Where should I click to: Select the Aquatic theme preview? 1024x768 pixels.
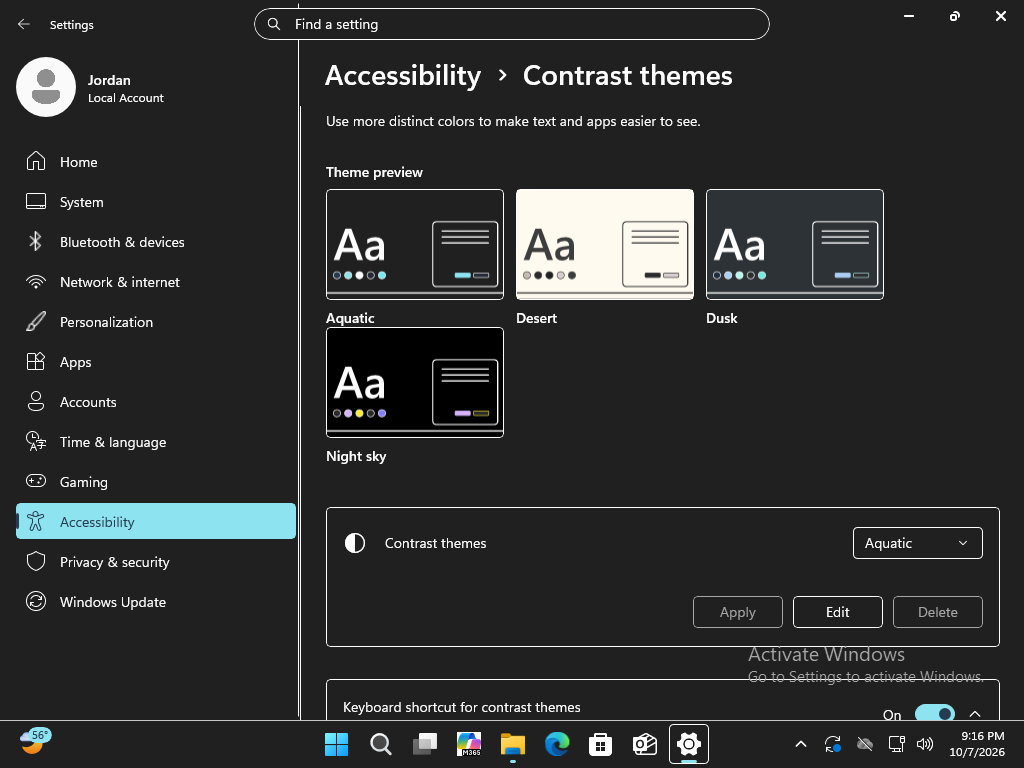(x=415, y=244)
